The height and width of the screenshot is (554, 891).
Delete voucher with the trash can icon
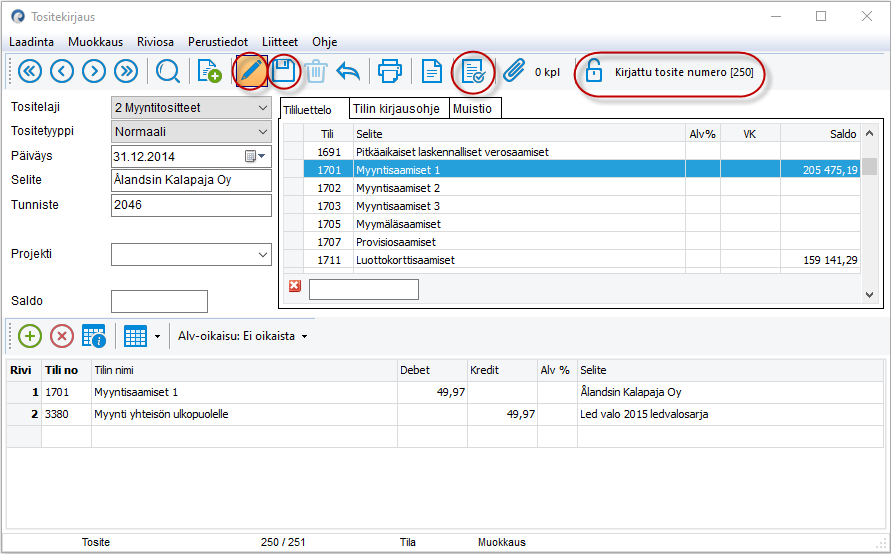point(316,72)
